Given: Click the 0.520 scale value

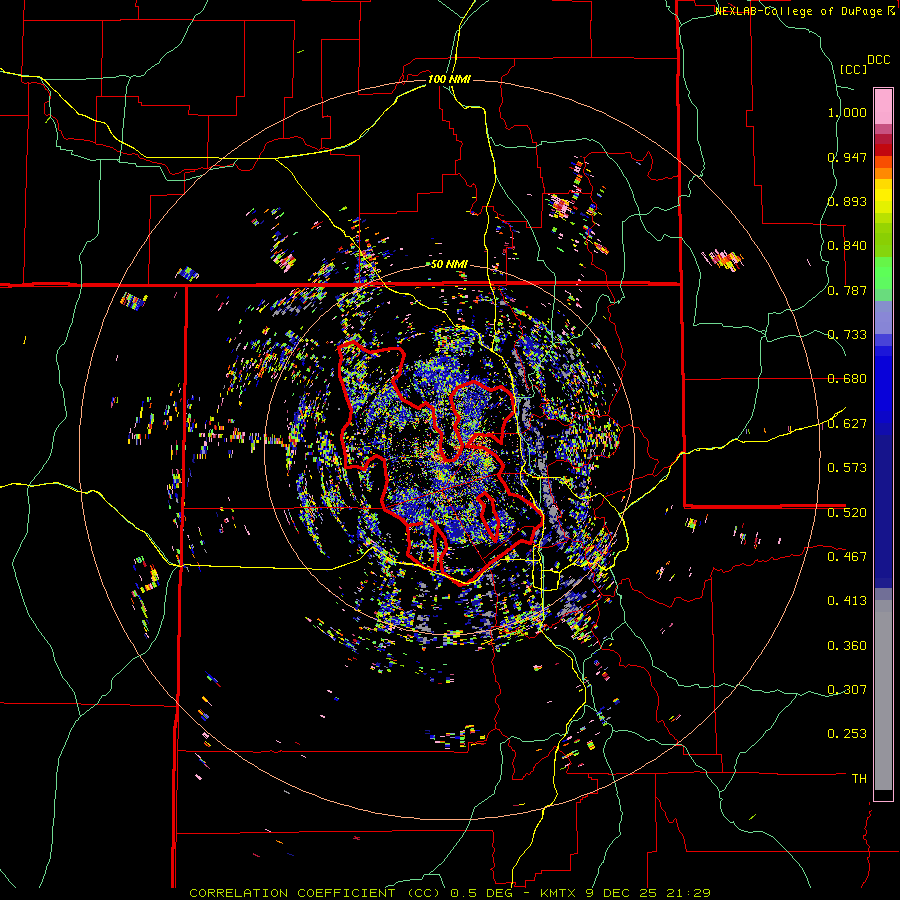Looking at the screenshot, I should tap(847, 513).
